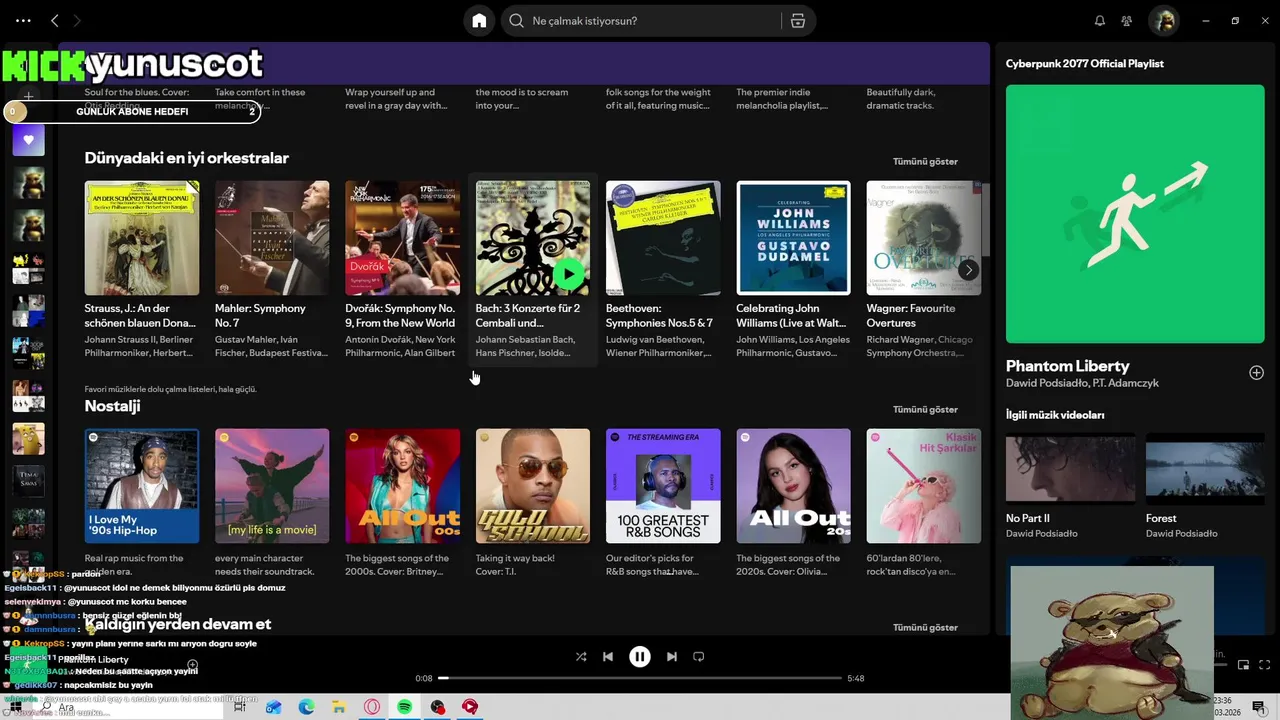Enter full screen mode icon
This screenshot has height=720, width=1280.
pyautogui.click(x=1265, y=665)
